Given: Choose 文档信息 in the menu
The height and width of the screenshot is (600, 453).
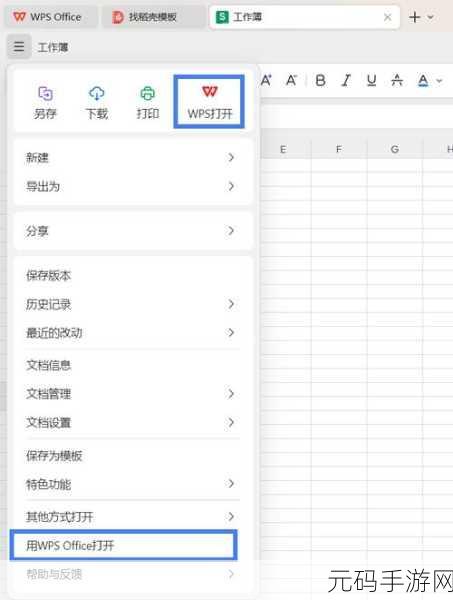Looking at the screenshot, I should (132, 365).
